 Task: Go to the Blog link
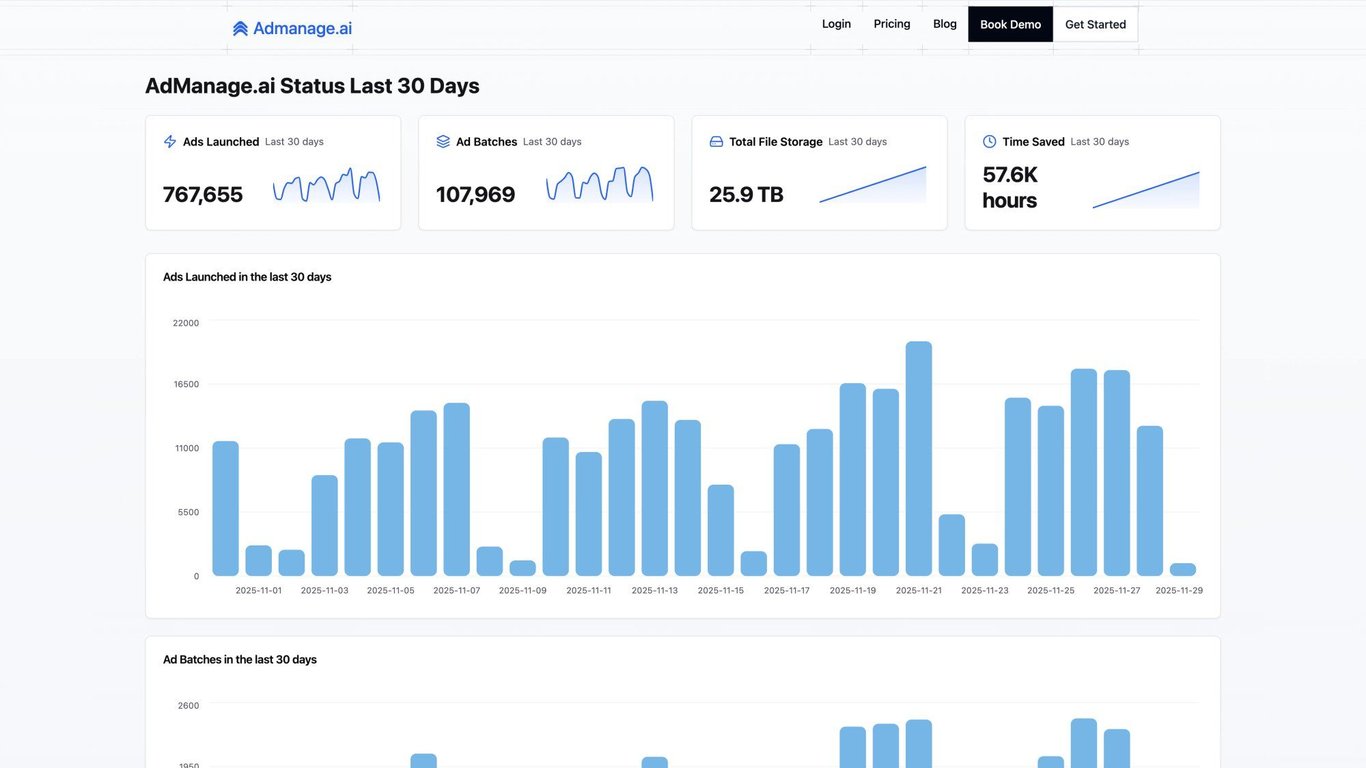945,24
